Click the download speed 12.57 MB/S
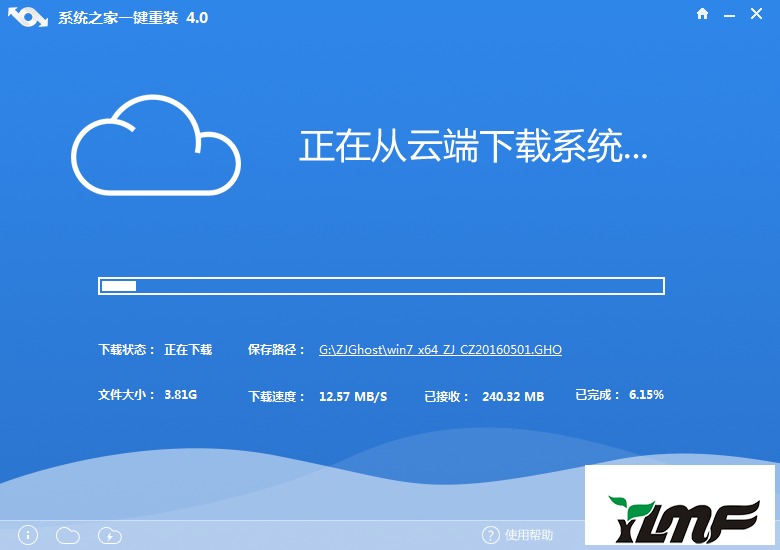 point(353,397)
